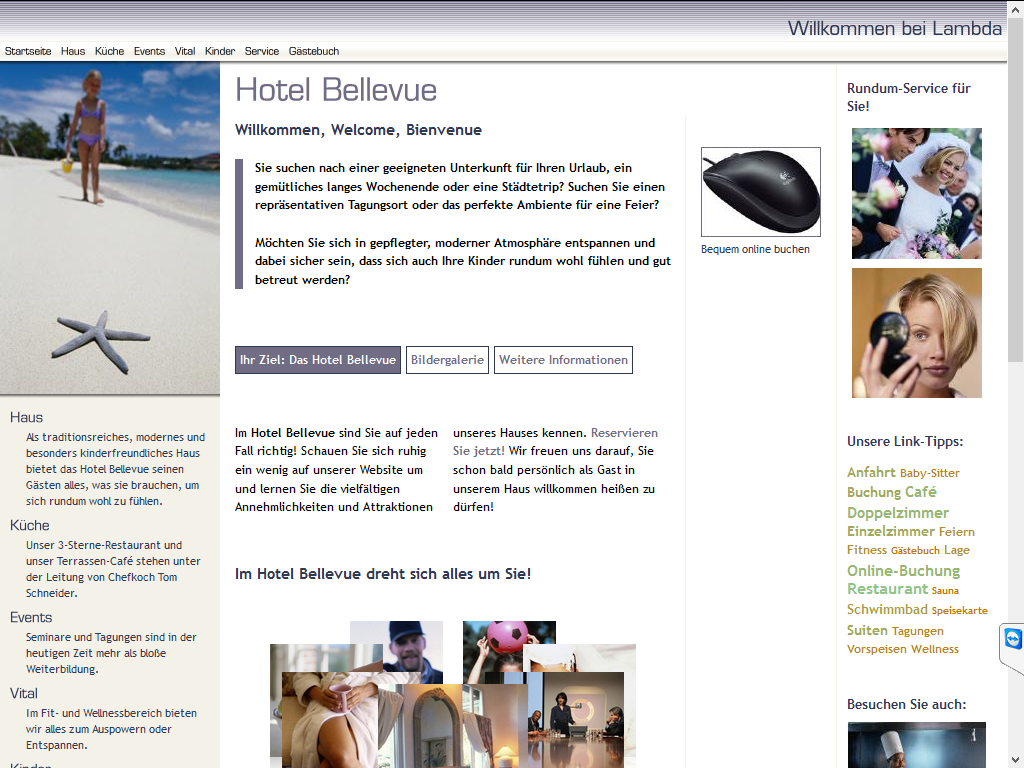
Task: Click the Gästebuch tag in Link-Tipps
Action: [915, 551]
